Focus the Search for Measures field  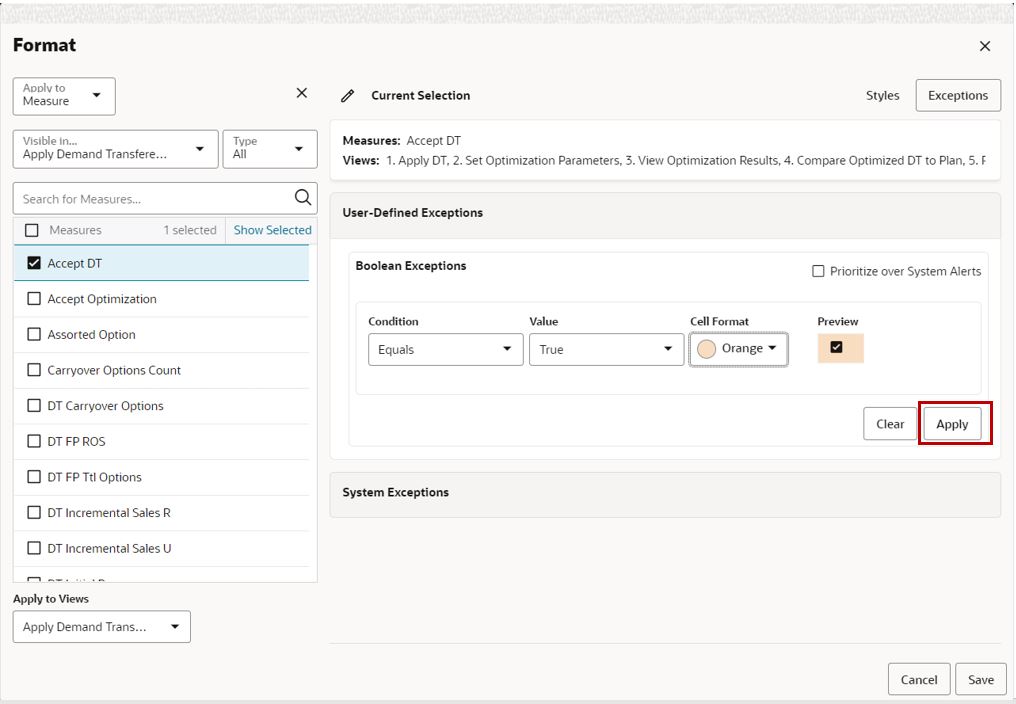154,198
